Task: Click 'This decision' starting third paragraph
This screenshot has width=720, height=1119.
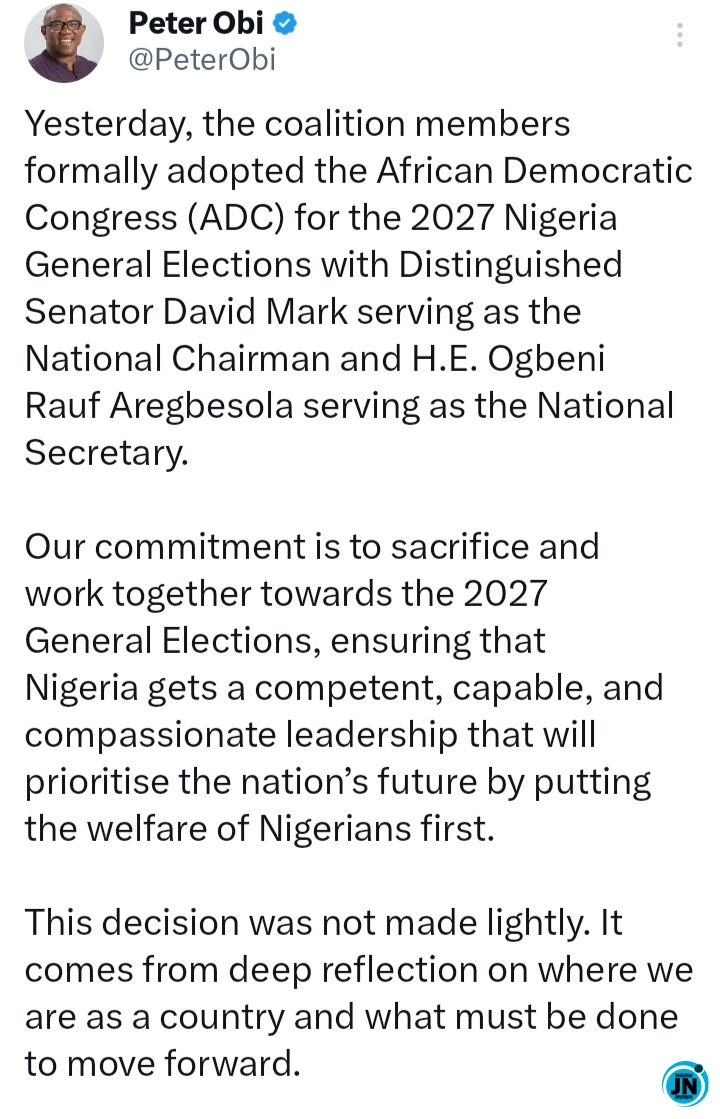Action: [x=131, y=923]
